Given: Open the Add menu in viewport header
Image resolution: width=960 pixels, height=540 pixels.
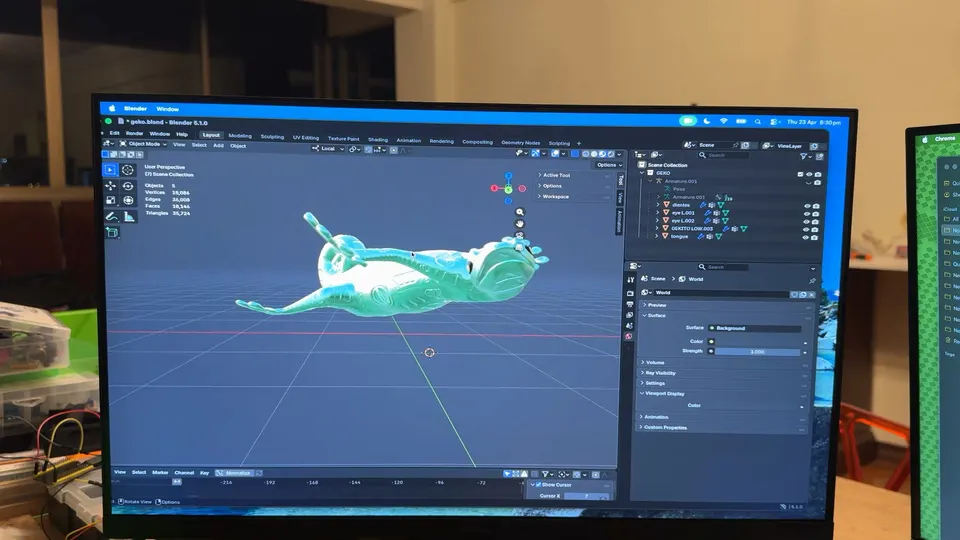Looking at the screenshot, I should click(218, 146).
